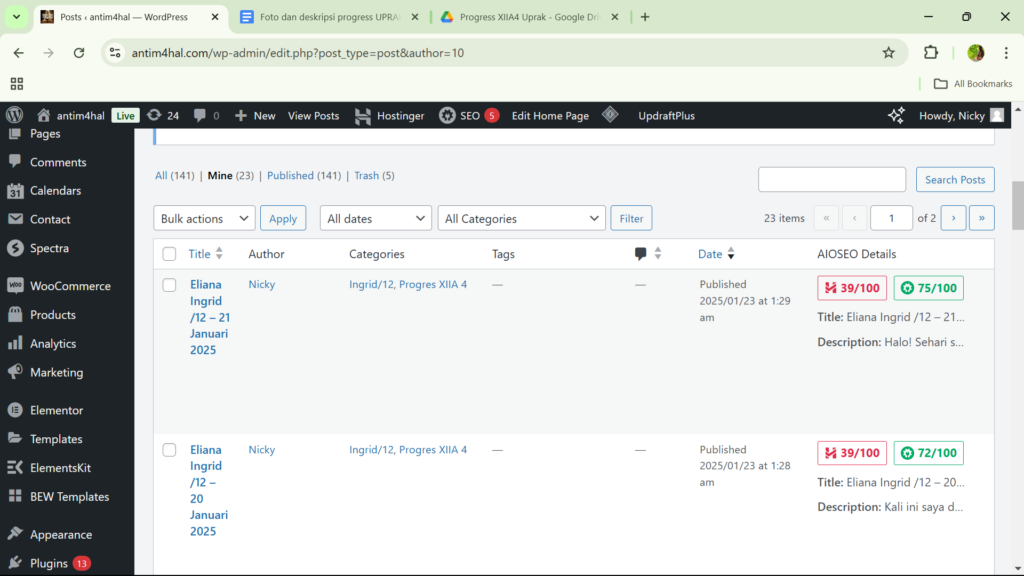Click Progres XIIA 4 category in 20 Januari row
Viewport: 1024px width, 576px height.
pos(433,449)
